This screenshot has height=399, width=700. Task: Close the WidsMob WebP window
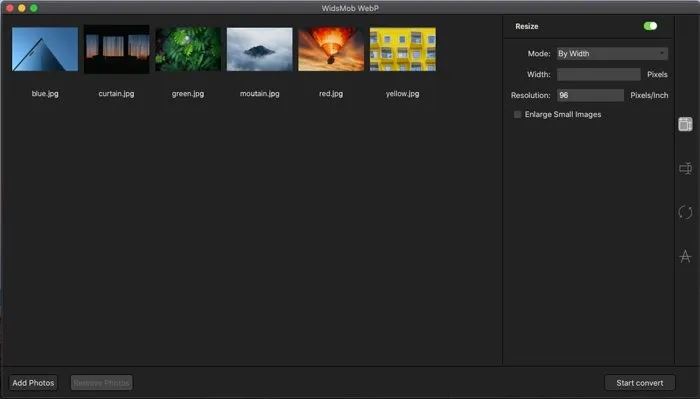pyautogui.click(x=9, y=8)
